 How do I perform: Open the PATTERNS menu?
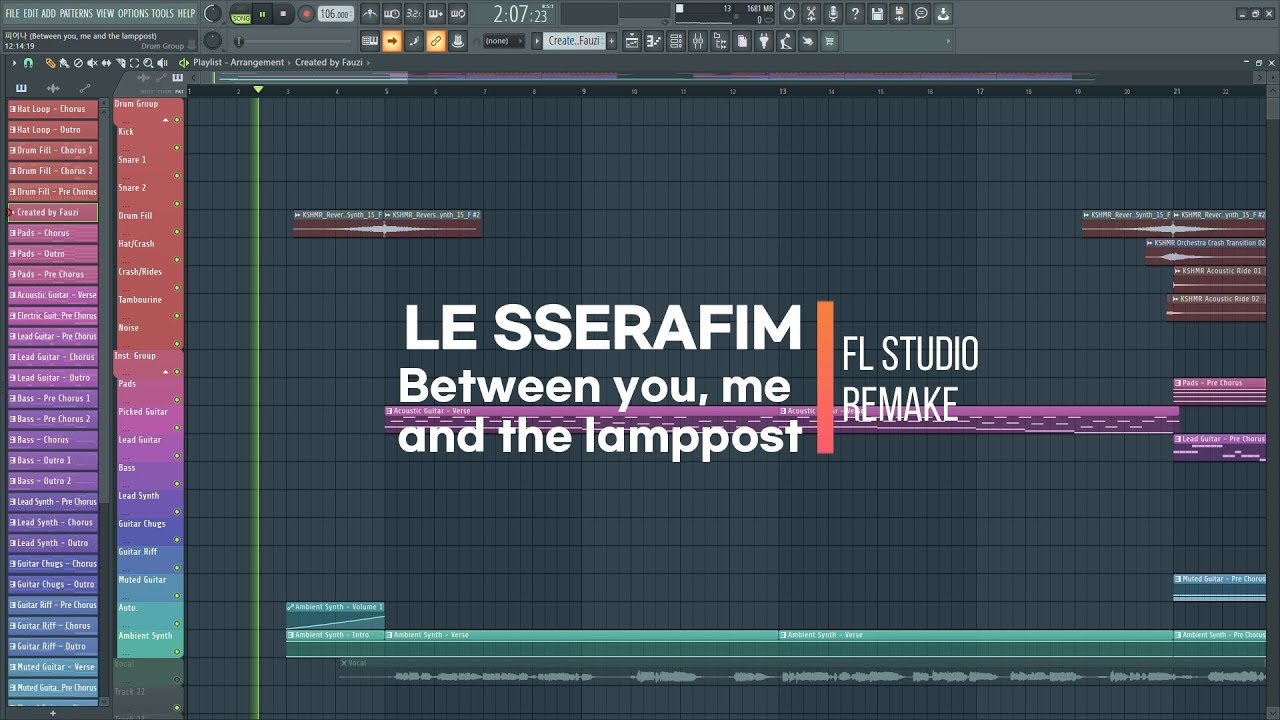pos(76,13)
